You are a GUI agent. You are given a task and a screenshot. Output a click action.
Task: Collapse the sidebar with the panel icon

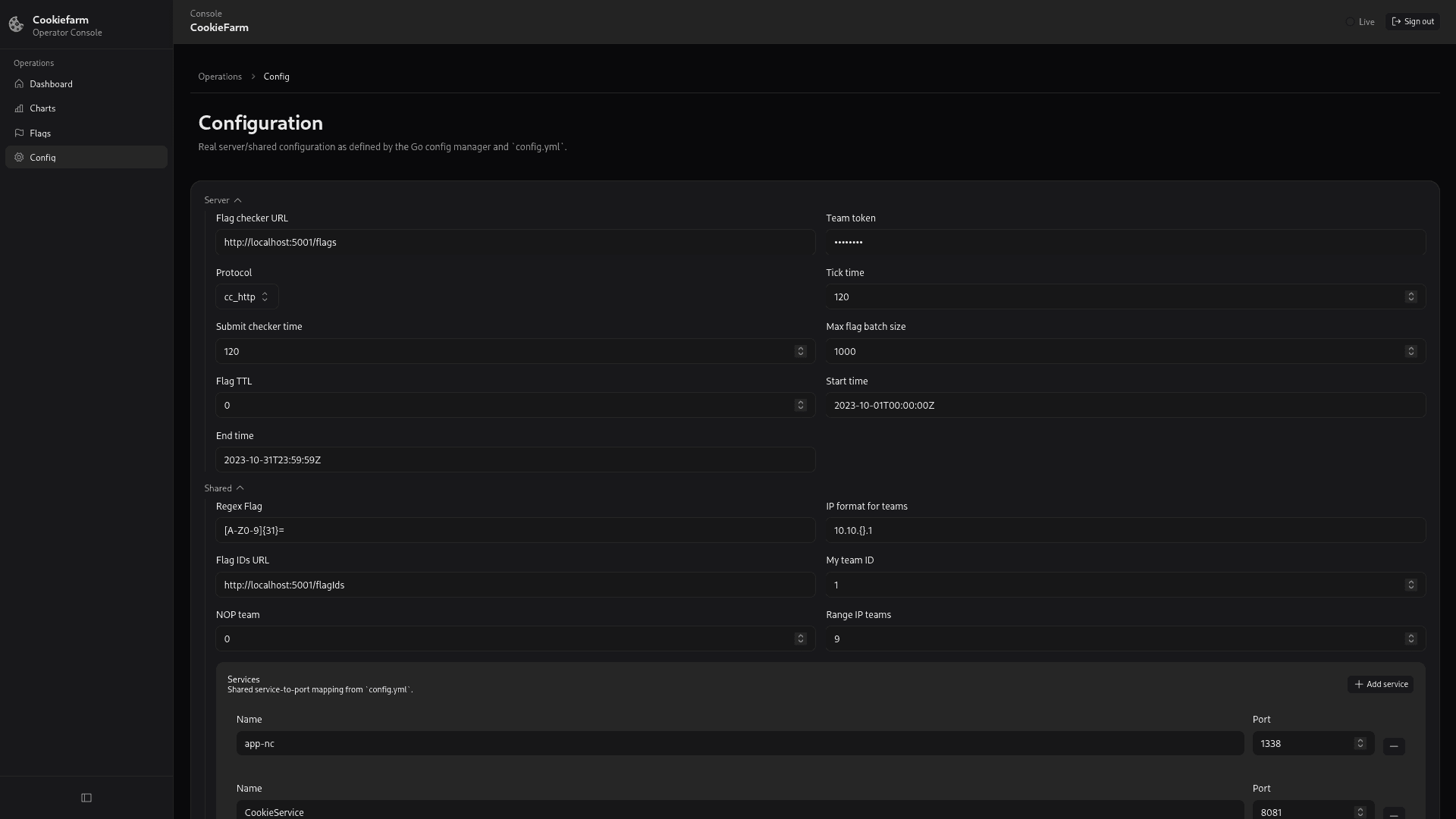pos(86,797)
